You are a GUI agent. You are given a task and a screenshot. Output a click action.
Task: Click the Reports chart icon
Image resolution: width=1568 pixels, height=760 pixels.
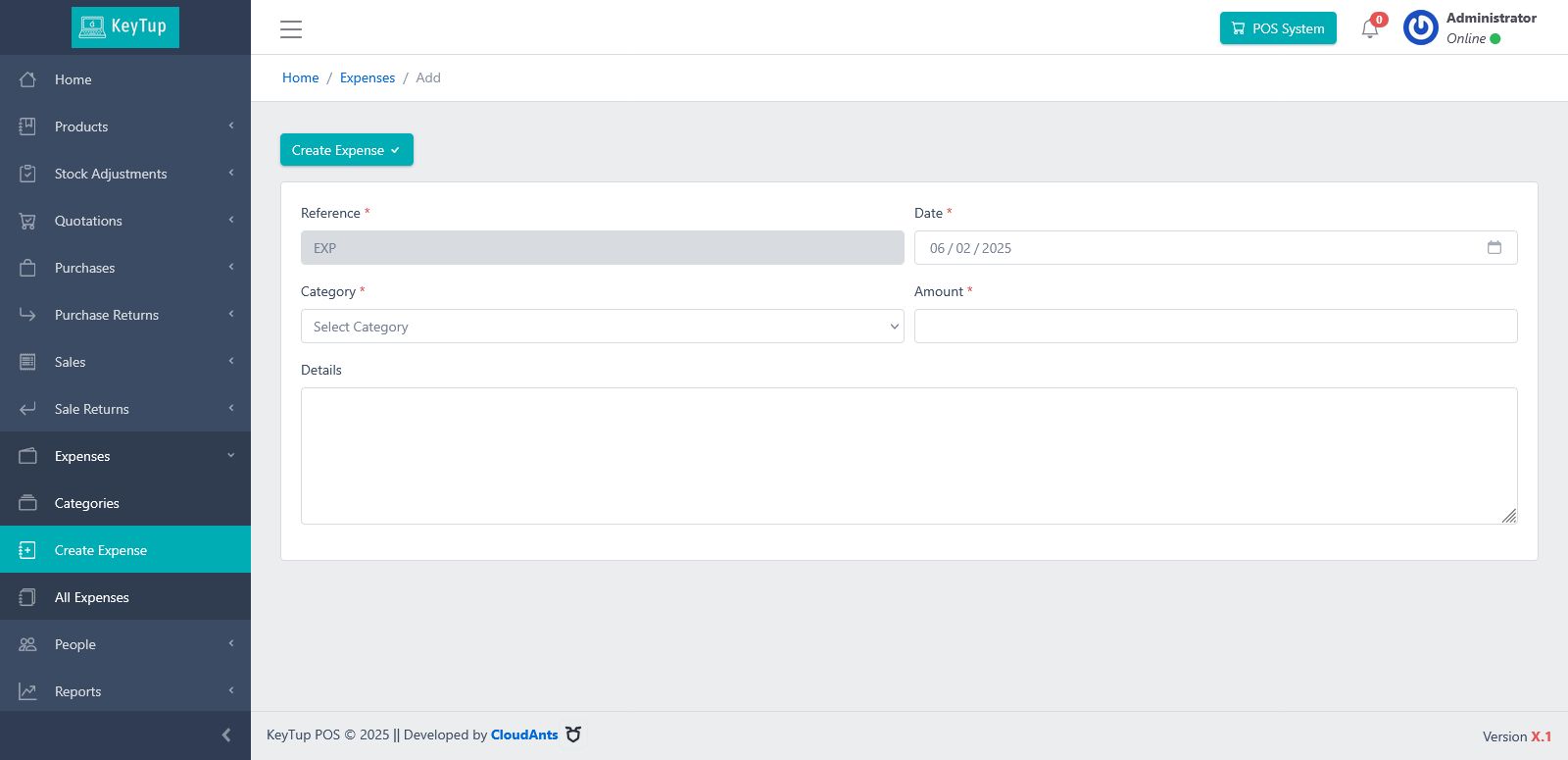27,691
